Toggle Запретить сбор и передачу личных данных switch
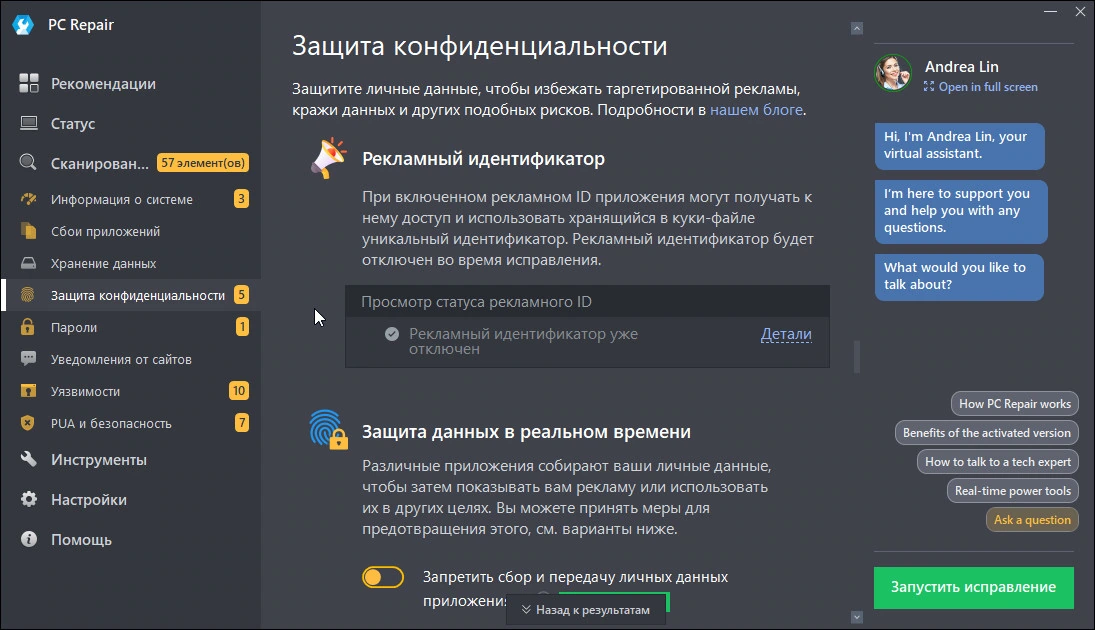 (383, 577)
